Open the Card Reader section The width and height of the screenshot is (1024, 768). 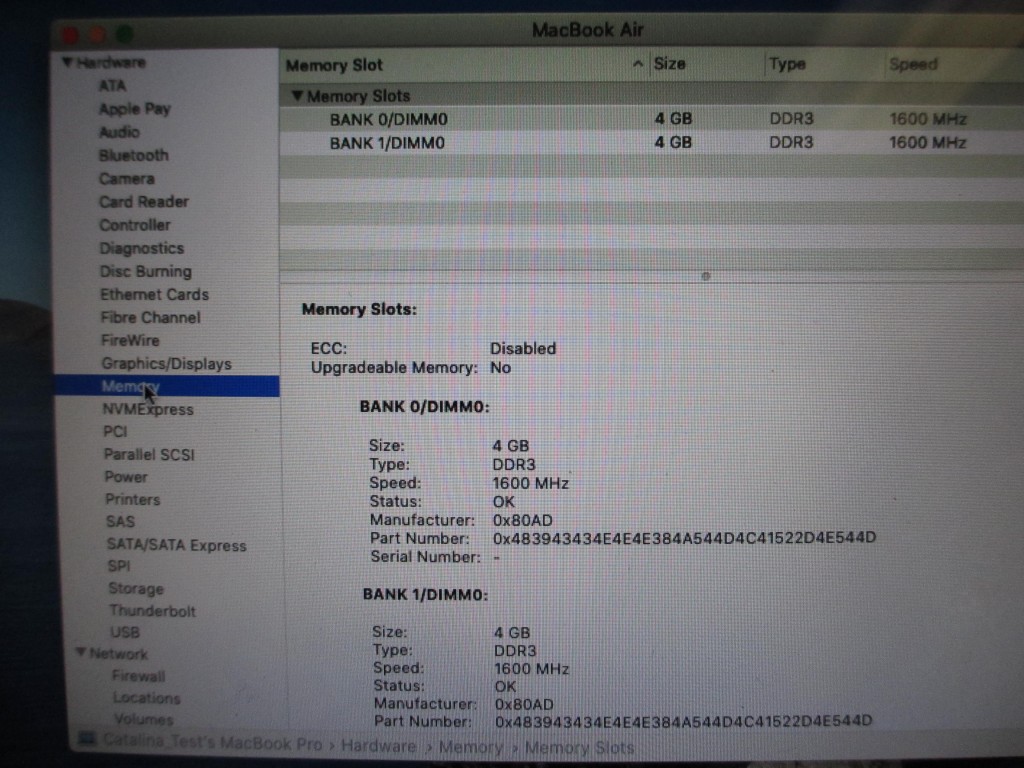(x=144, y=202)
